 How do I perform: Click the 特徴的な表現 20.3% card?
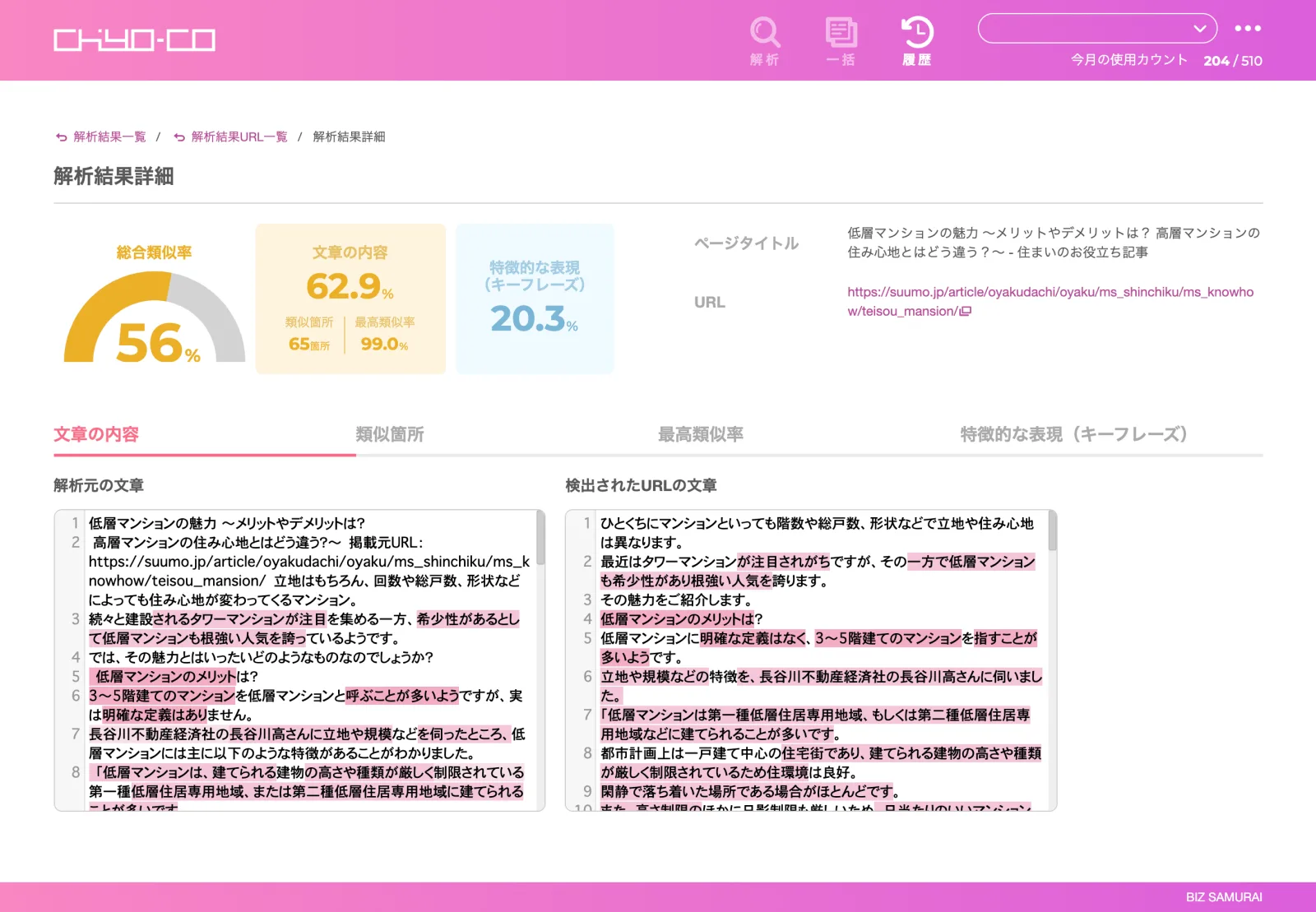[x=535, y=299]
